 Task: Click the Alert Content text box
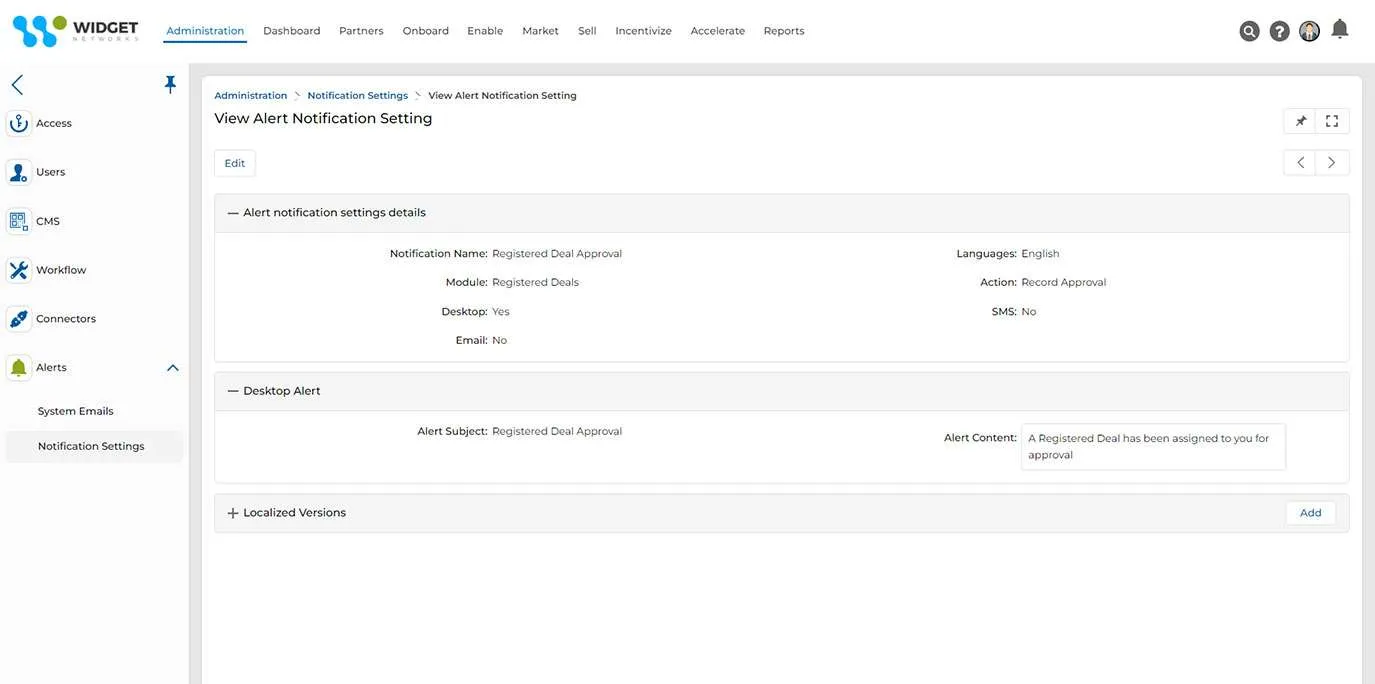[1153, 447]
